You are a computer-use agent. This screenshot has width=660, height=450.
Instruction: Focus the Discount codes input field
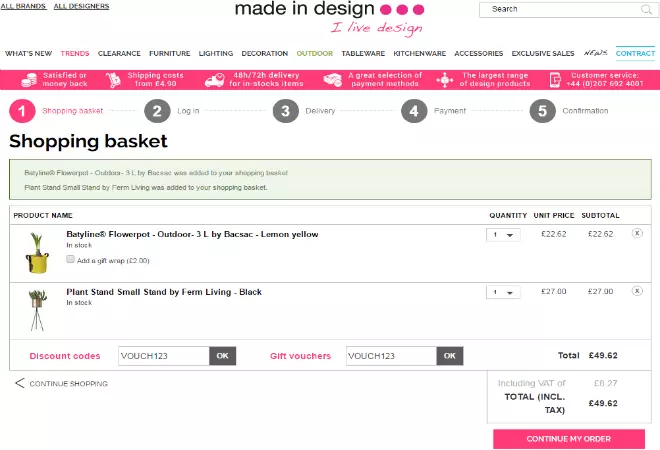pos(164,356)
